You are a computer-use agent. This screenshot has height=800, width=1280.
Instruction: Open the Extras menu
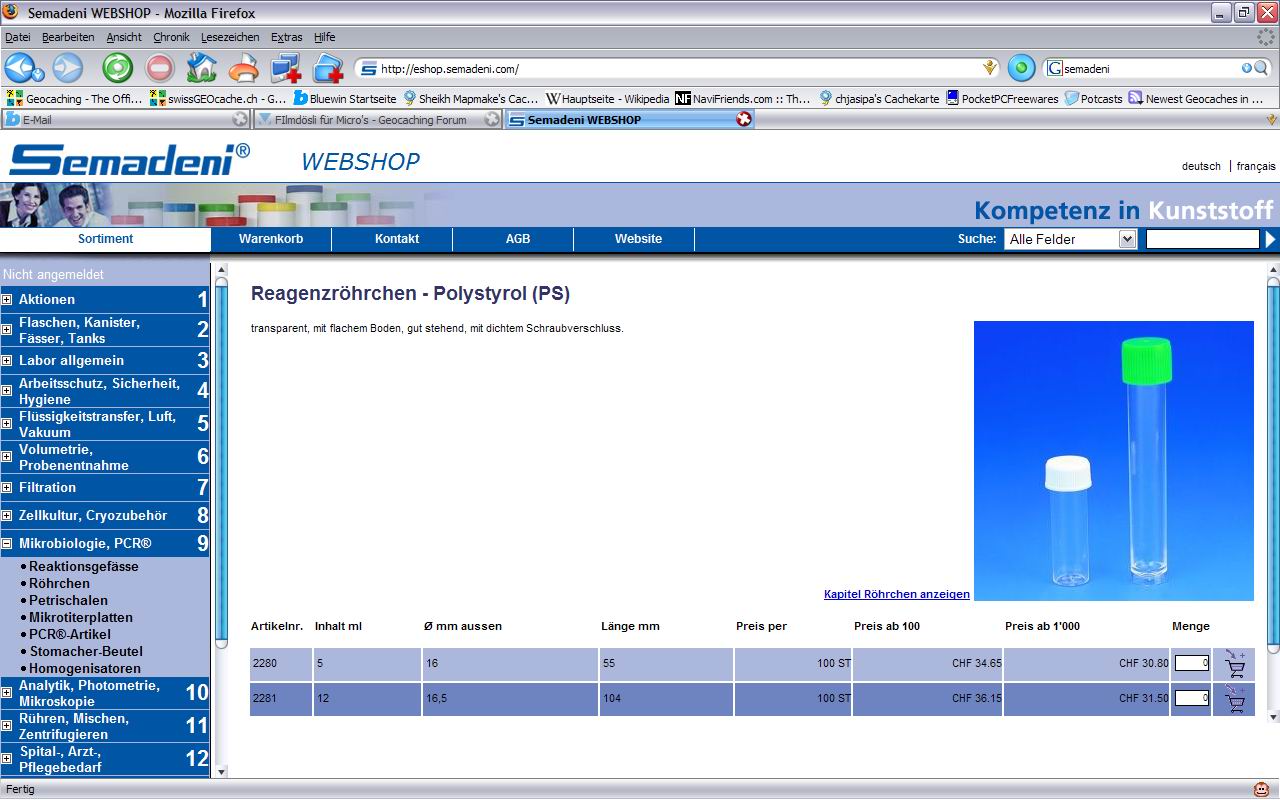pos(287,37)
